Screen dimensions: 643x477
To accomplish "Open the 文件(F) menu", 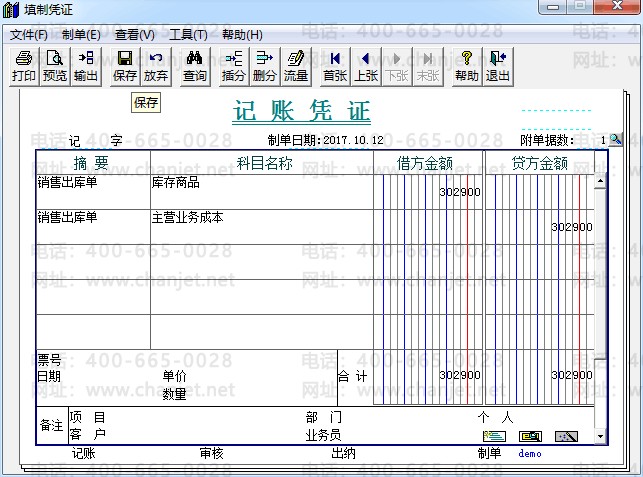I will (29, 34).
